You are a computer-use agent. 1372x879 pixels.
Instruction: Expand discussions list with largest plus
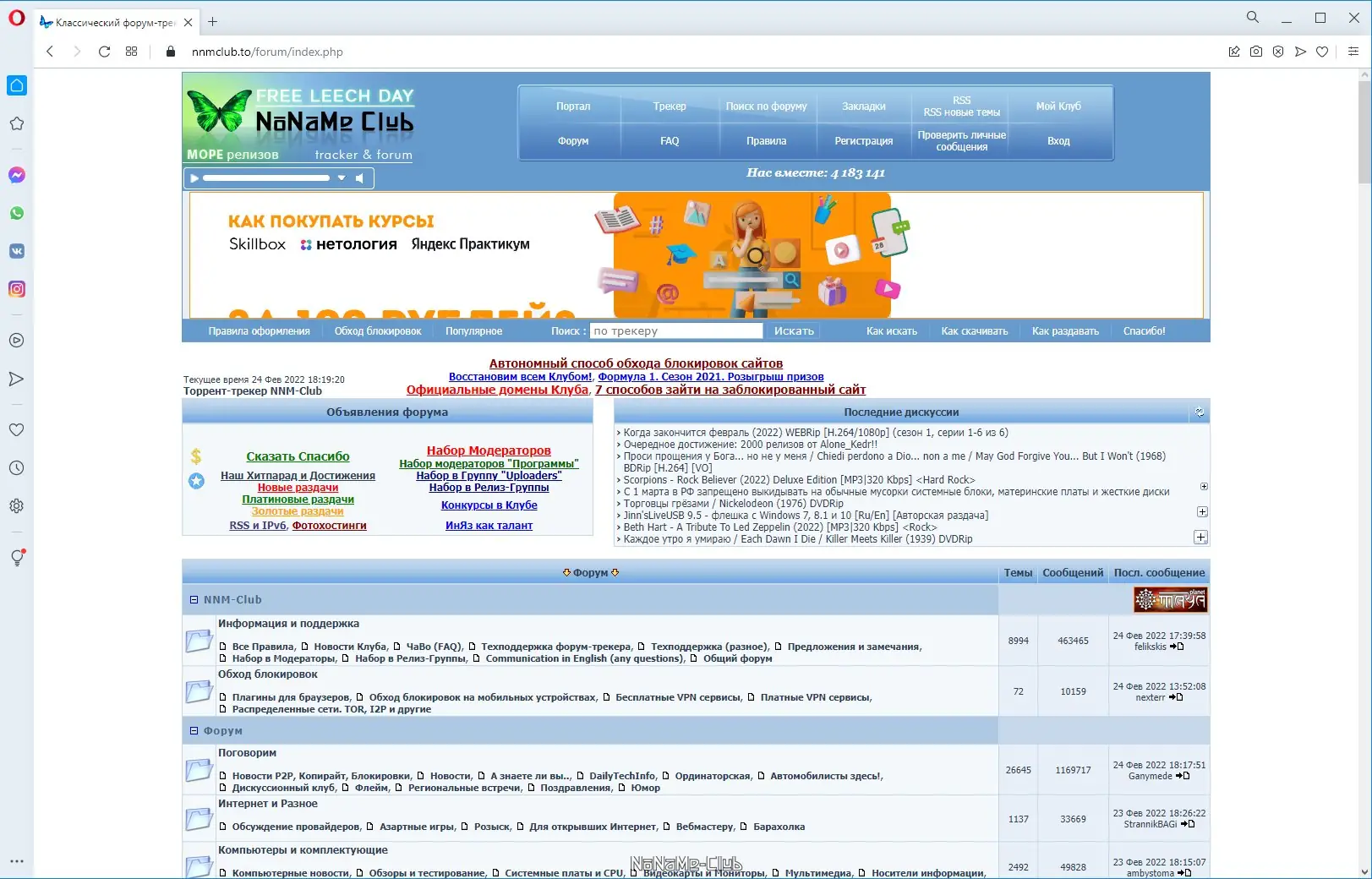click(1200, 538)
